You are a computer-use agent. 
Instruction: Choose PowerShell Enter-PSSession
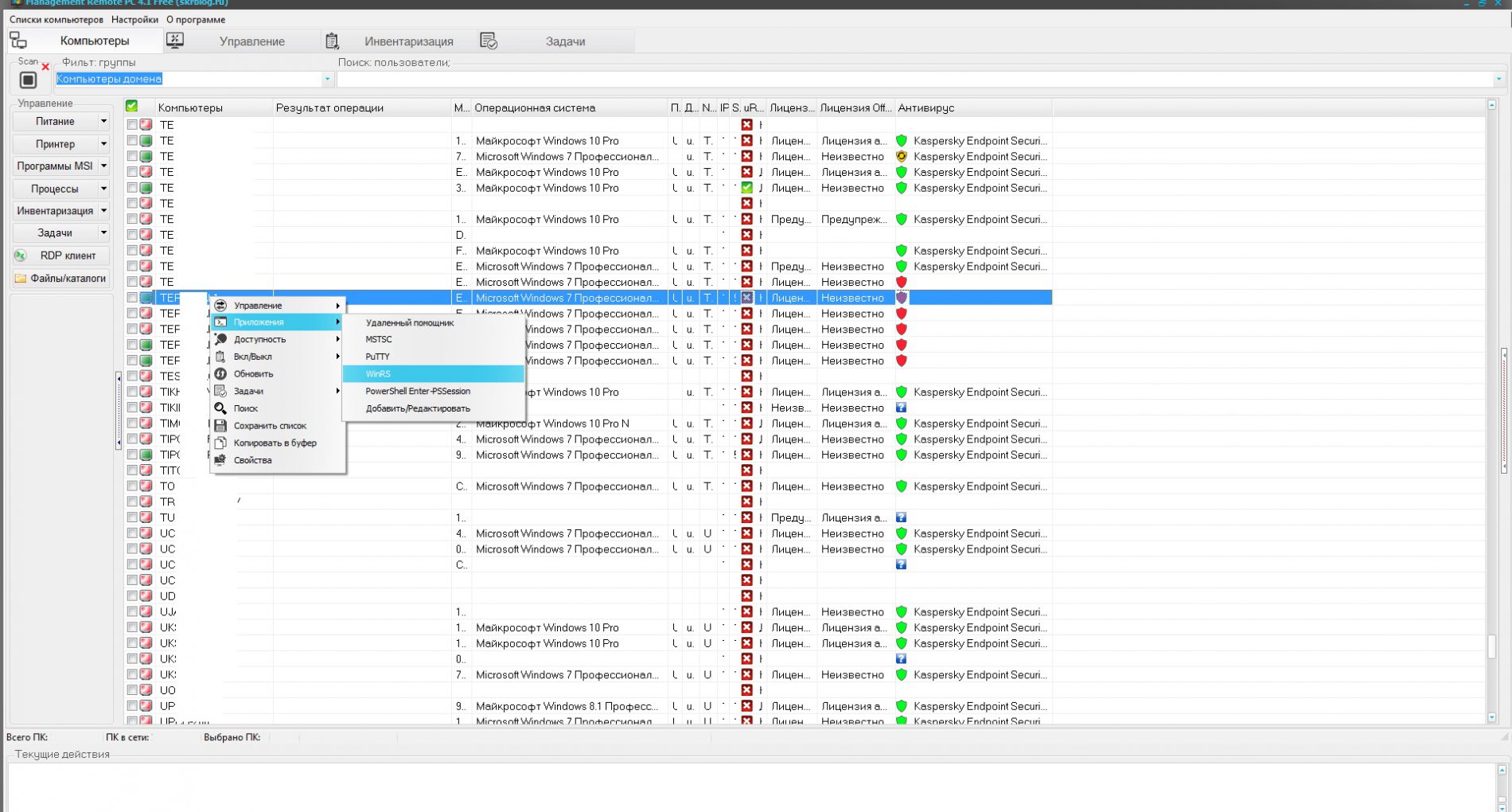coord(434,392)
